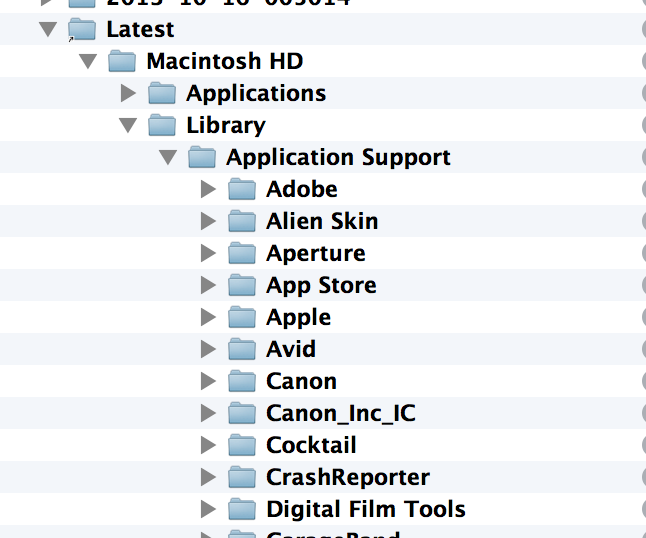646x538 pixels.
Task: Click the Avid folder icon
Action: [242, 349]
